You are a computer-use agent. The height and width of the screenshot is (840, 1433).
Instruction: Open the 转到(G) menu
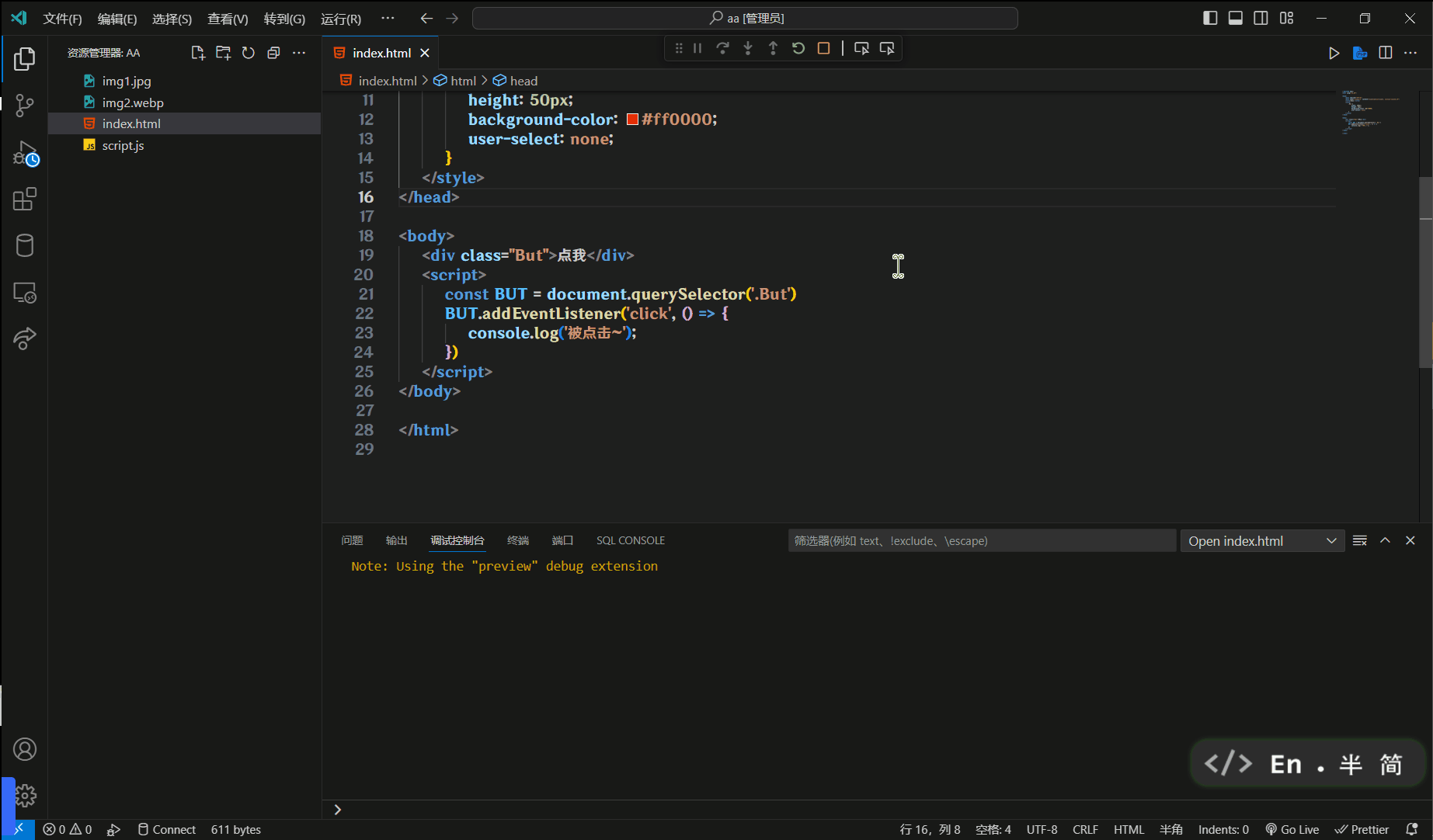point(284,19)
